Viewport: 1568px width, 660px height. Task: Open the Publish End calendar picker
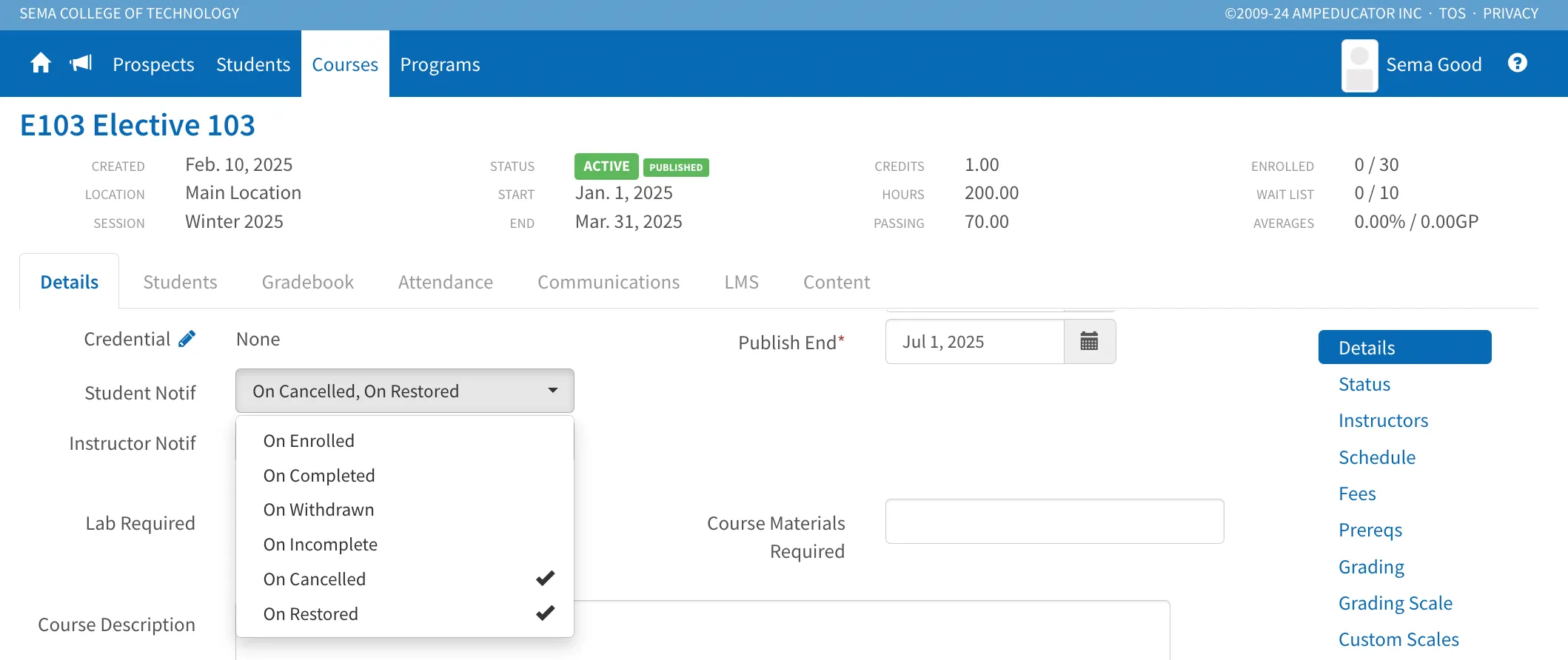[x=1089, y=342]
